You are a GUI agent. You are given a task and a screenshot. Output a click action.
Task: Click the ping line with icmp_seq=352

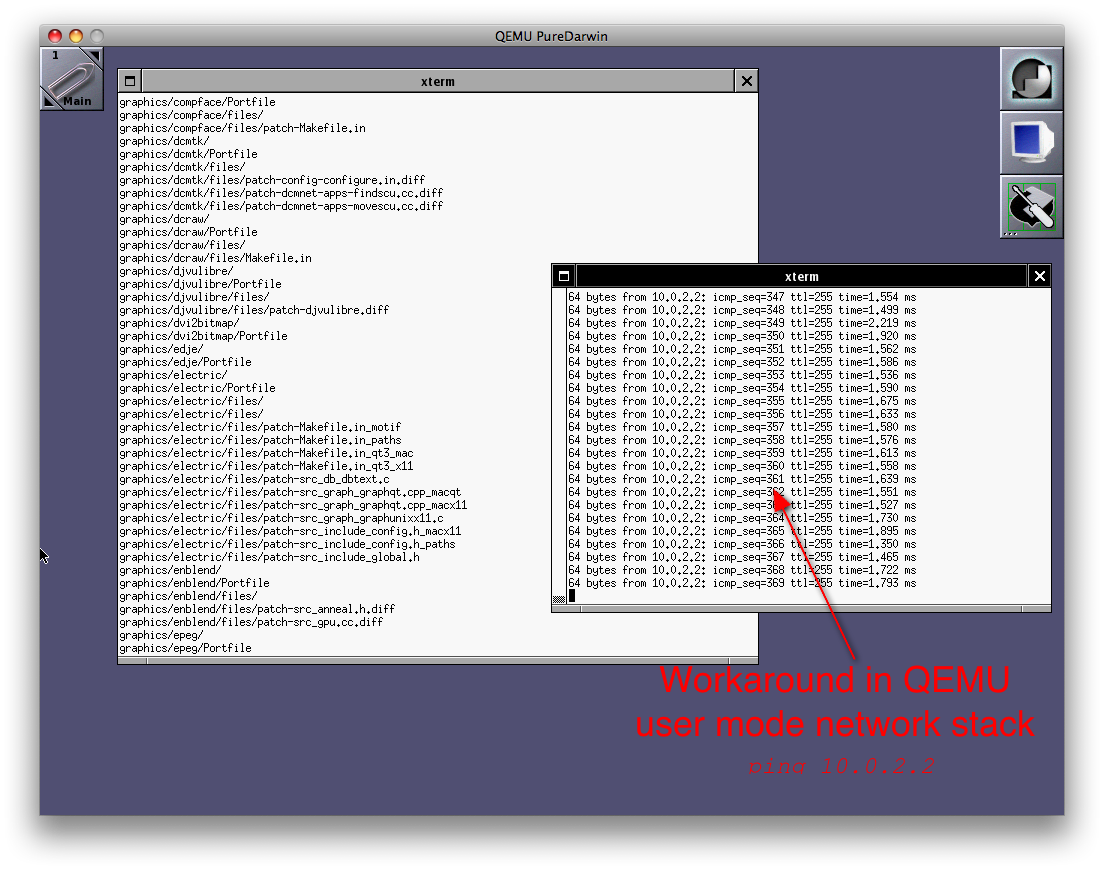[742, 362]
